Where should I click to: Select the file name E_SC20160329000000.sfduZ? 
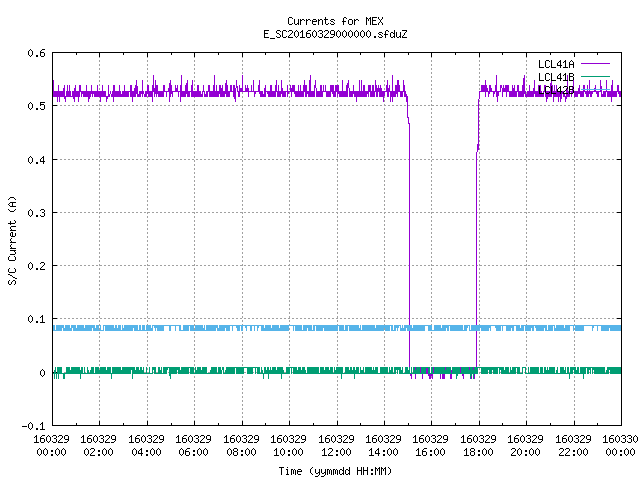click(335, 34)
